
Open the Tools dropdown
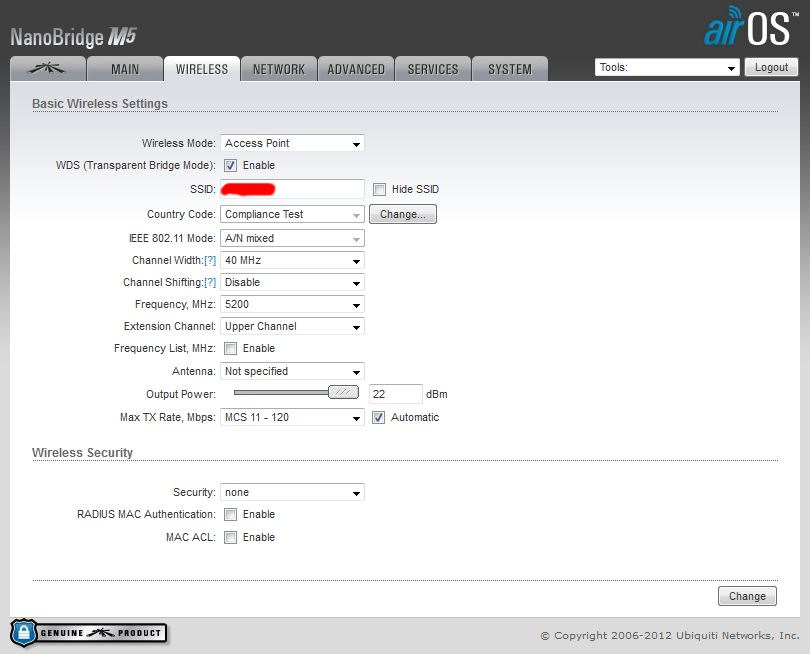[667, 67]
